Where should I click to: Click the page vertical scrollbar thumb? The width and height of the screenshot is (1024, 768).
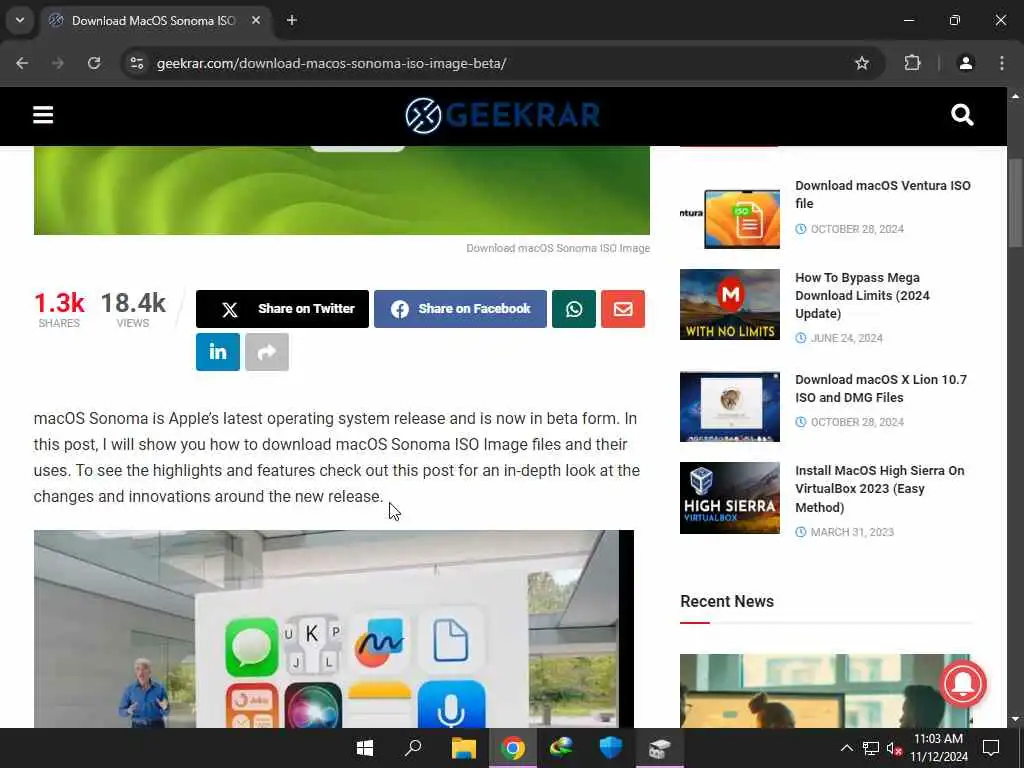(x=1015, y=203)
